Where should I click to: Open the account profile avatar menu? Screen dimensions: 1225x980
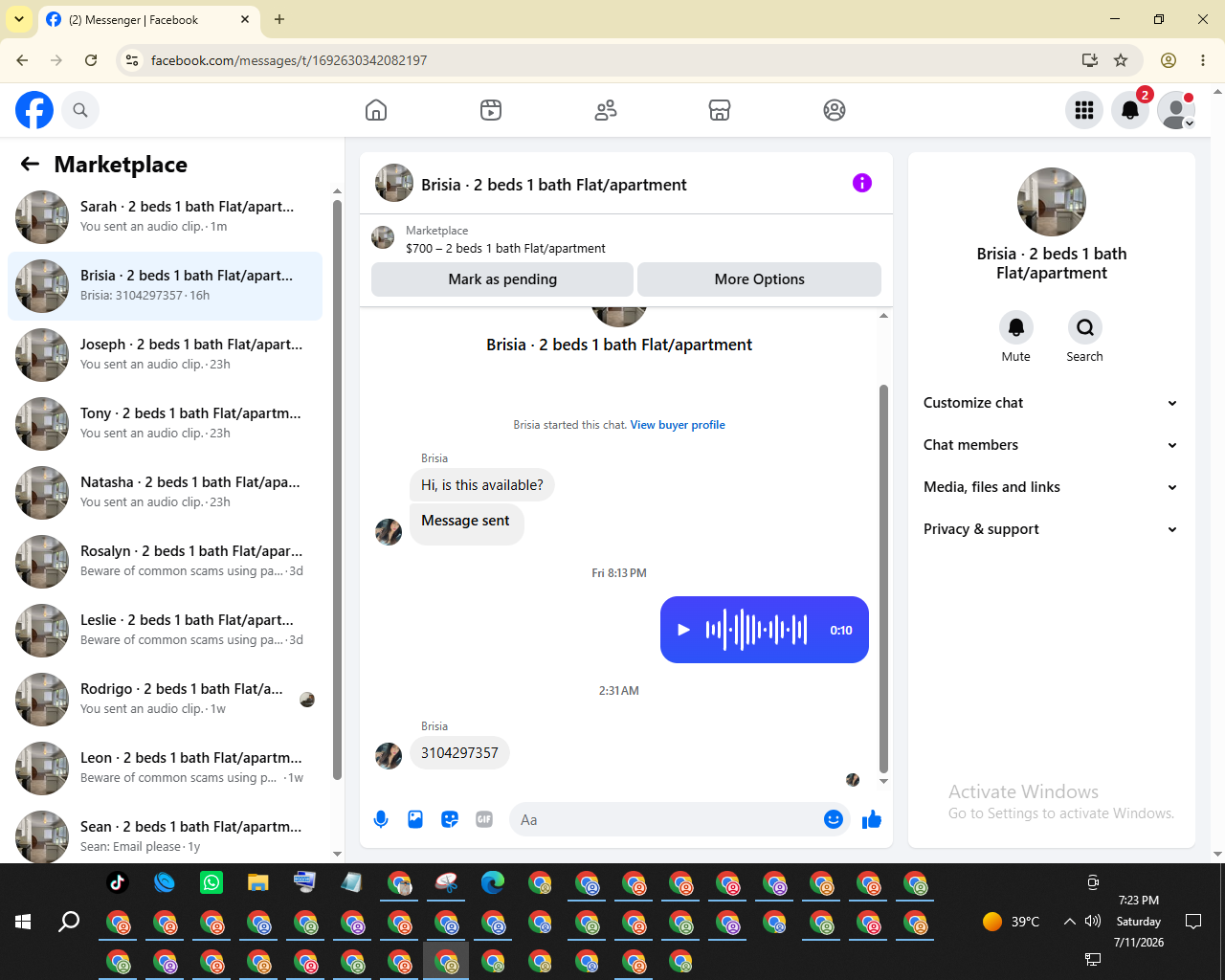pos(1176,110)
